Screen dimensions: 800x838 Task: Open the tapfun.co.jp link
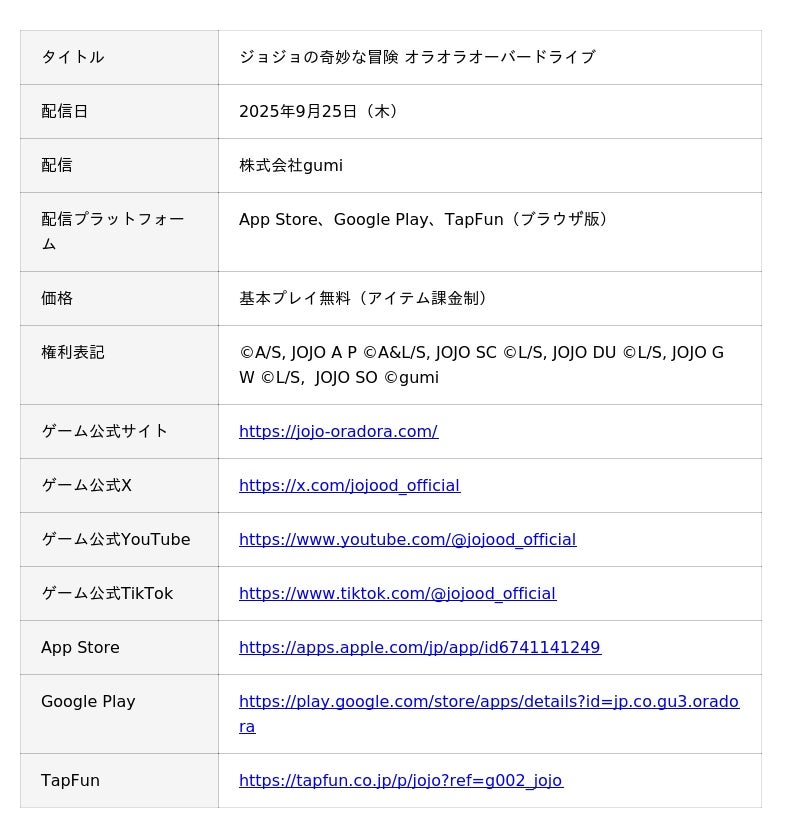400,780
